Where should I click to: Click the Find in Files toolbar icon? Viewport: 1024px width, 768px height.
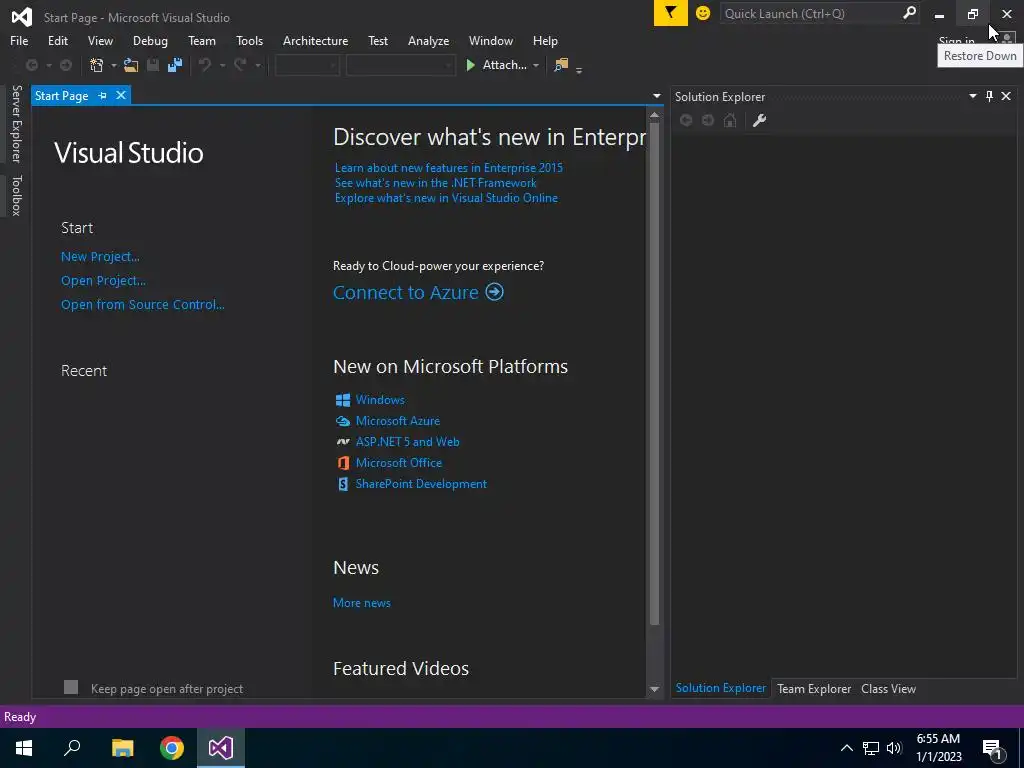click(x=561, y=65)
